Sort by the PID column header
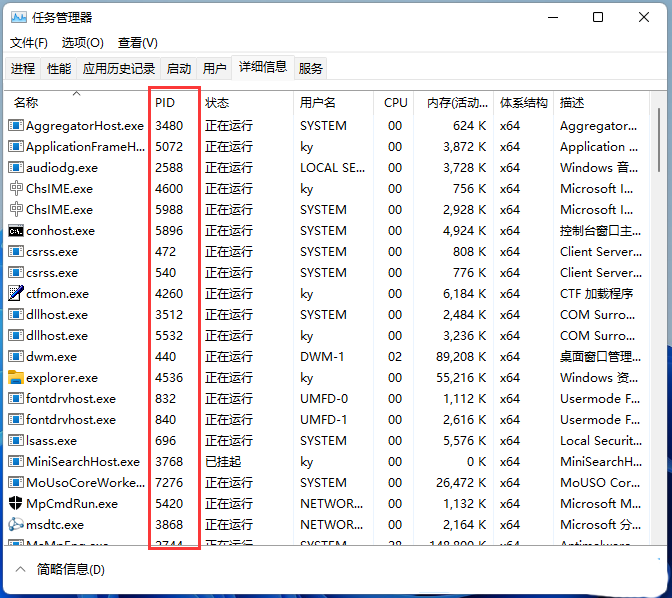Screen dimensions: 672x598 174,103
